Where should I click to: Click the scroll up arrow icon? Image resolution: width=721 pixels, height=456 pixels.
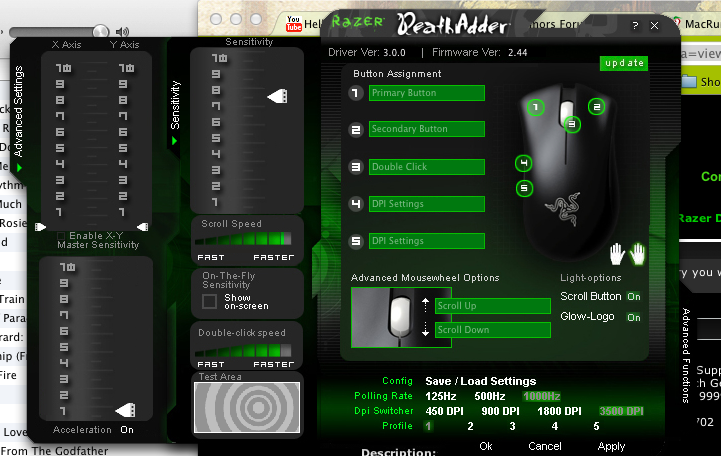(425, 305)
